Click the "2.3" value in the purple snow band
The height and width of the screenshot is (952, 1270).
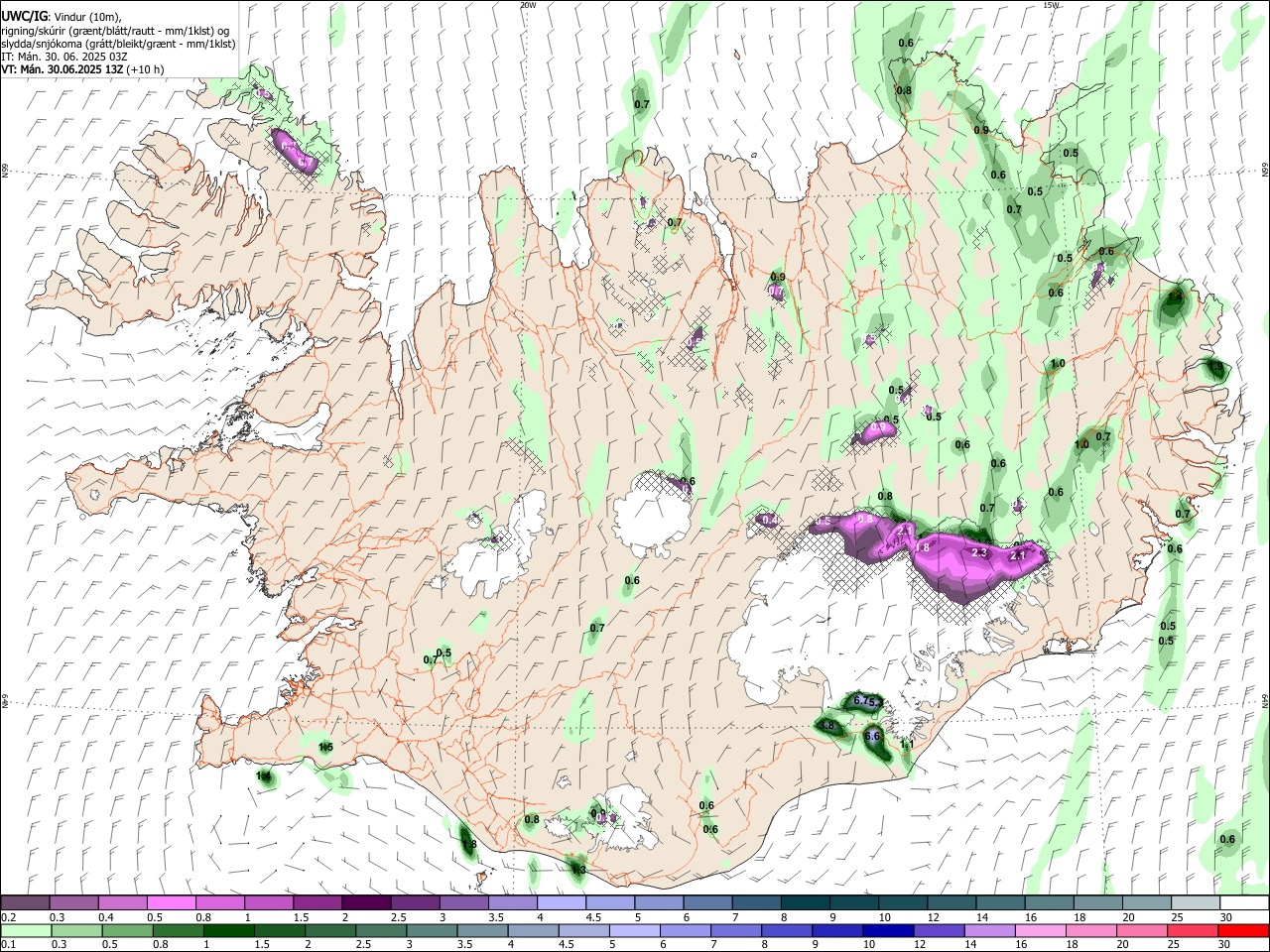[979, 552]
